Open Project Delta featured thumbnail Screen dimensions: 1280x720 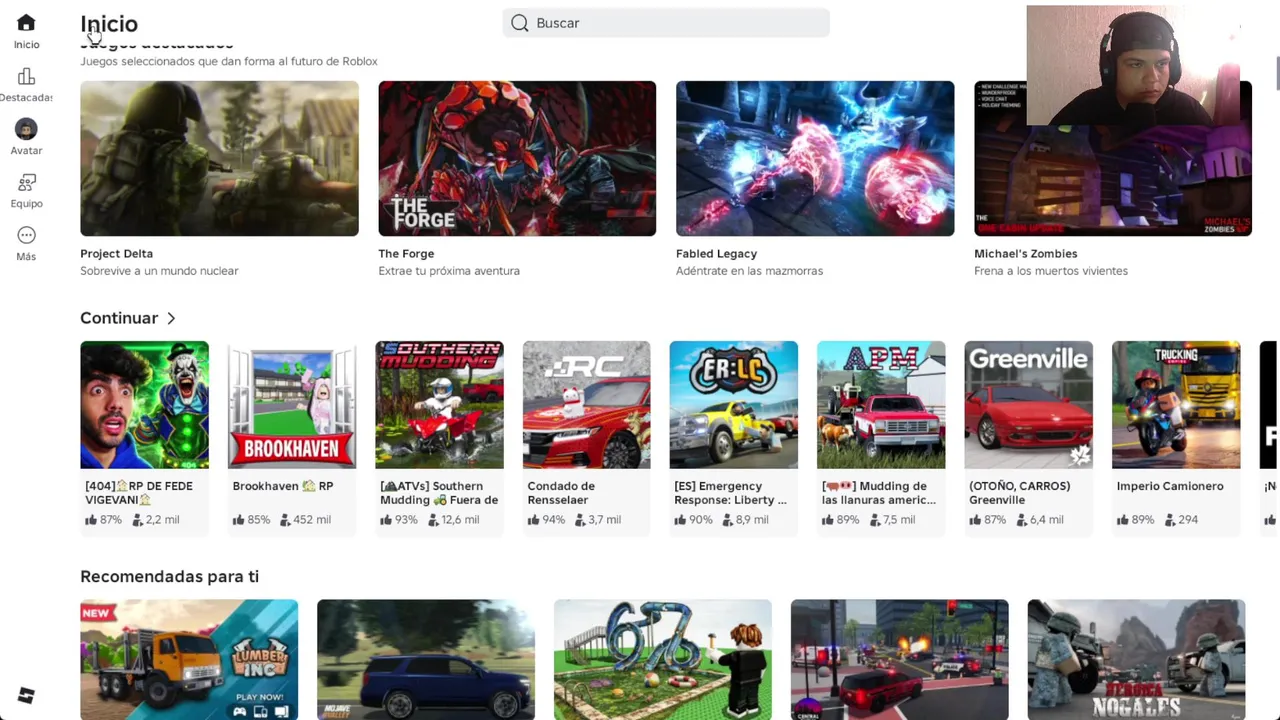[x=219, y=158]
